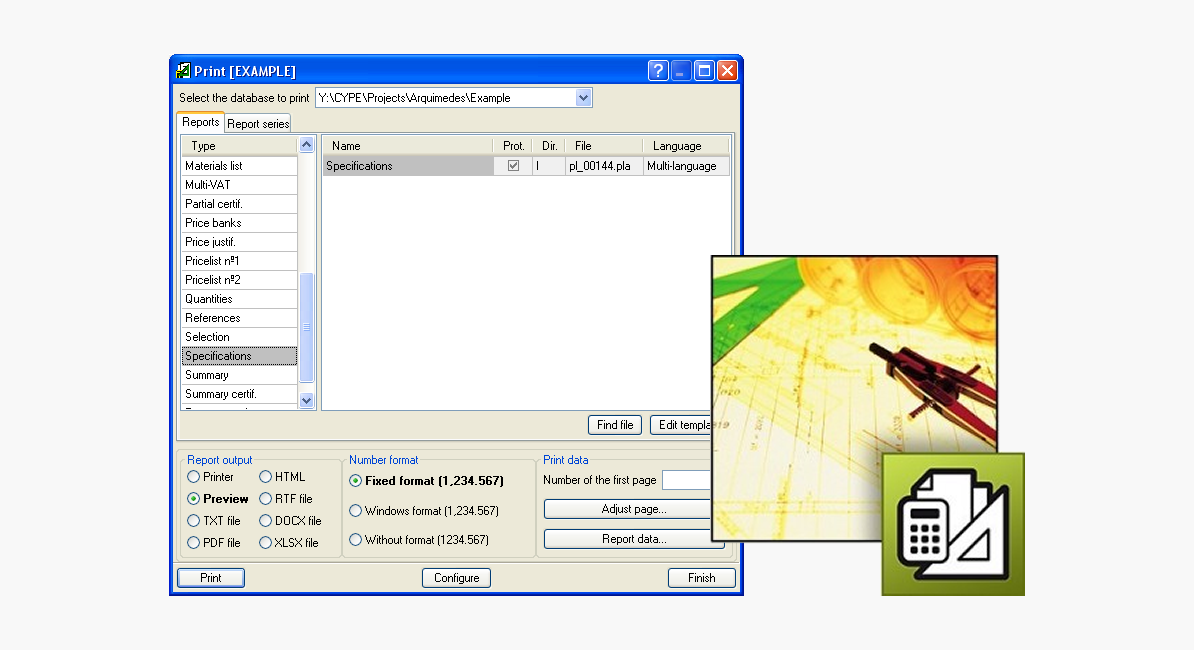Select Pricelist nº1 report type
This screenshot has height=650, width=1194.
(x=239, y=260)
